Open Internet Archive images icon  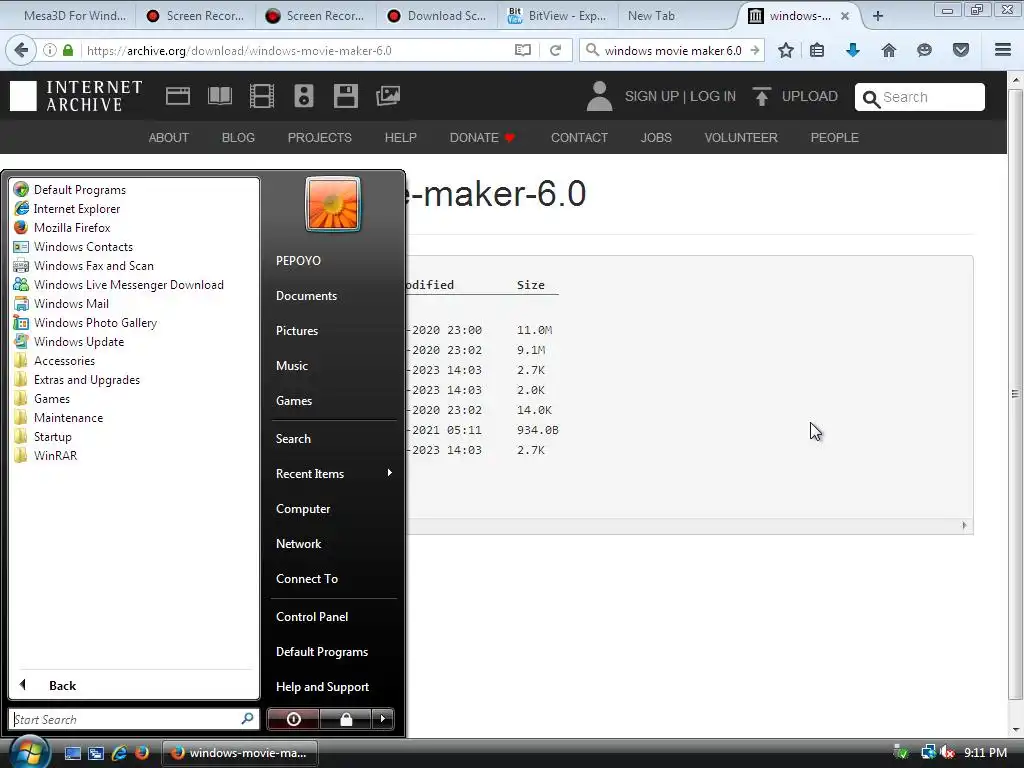click(388, 96)
